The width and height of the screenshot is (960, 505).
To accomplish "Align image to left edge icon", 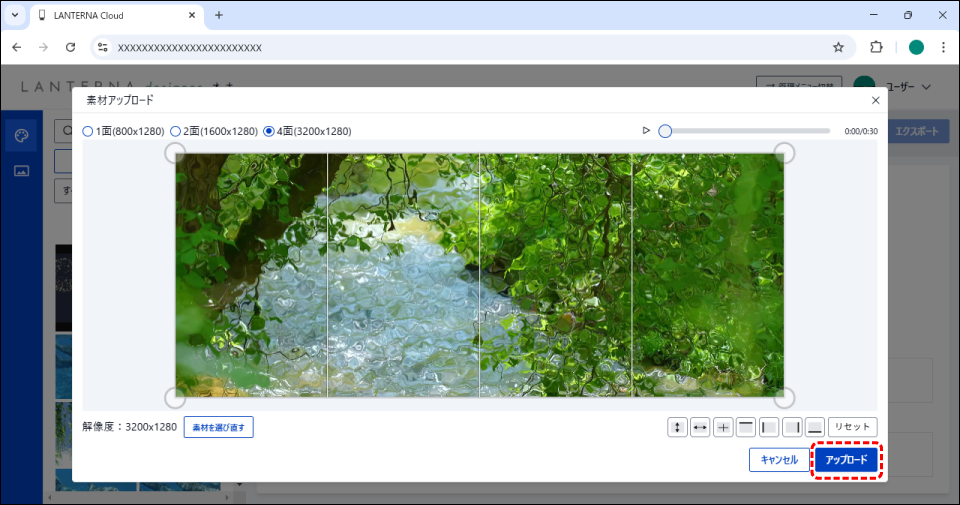I will 769,427.
